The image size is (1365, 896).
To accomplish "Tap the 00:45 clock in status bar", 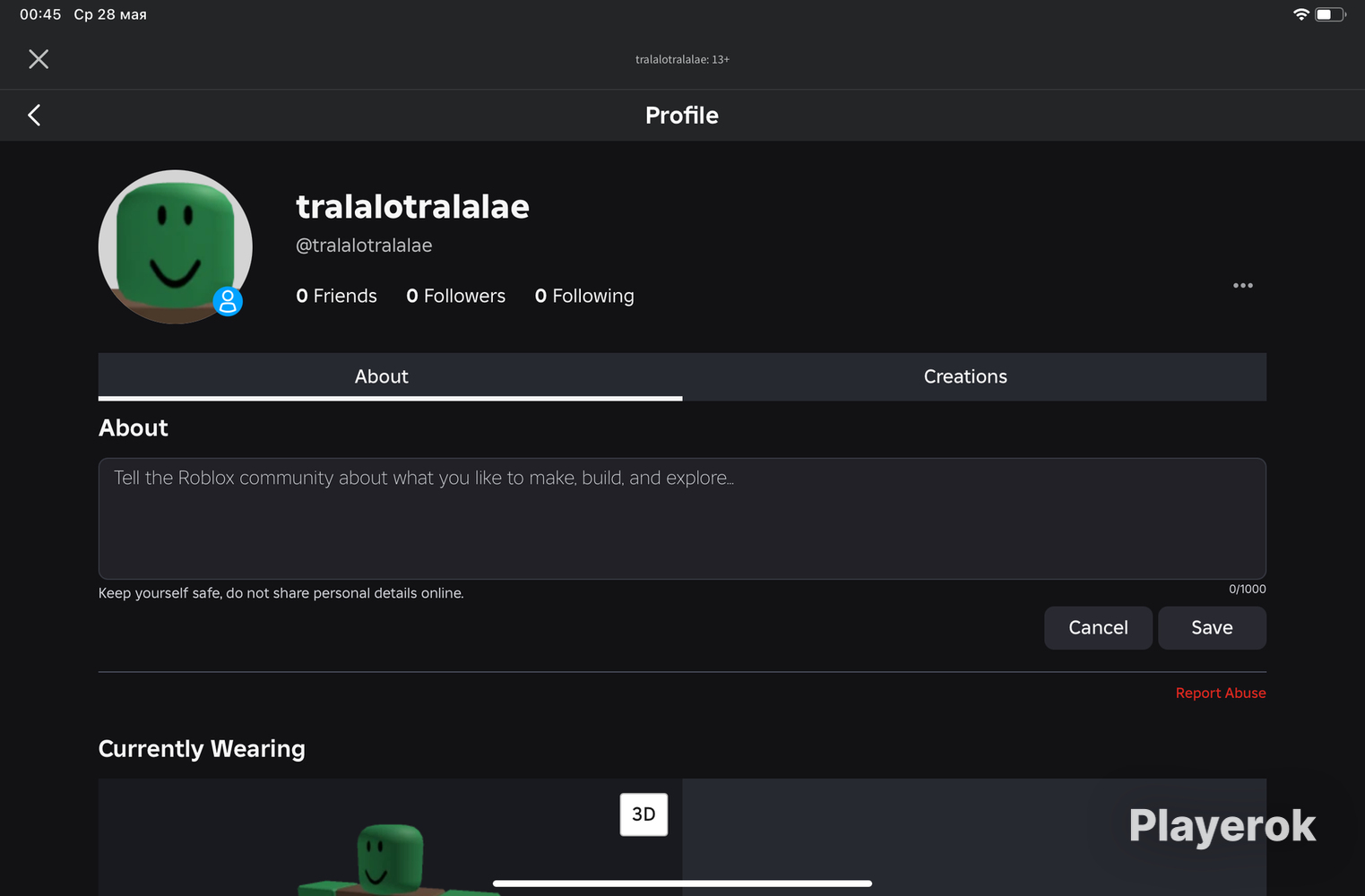I will click(40, 14).
